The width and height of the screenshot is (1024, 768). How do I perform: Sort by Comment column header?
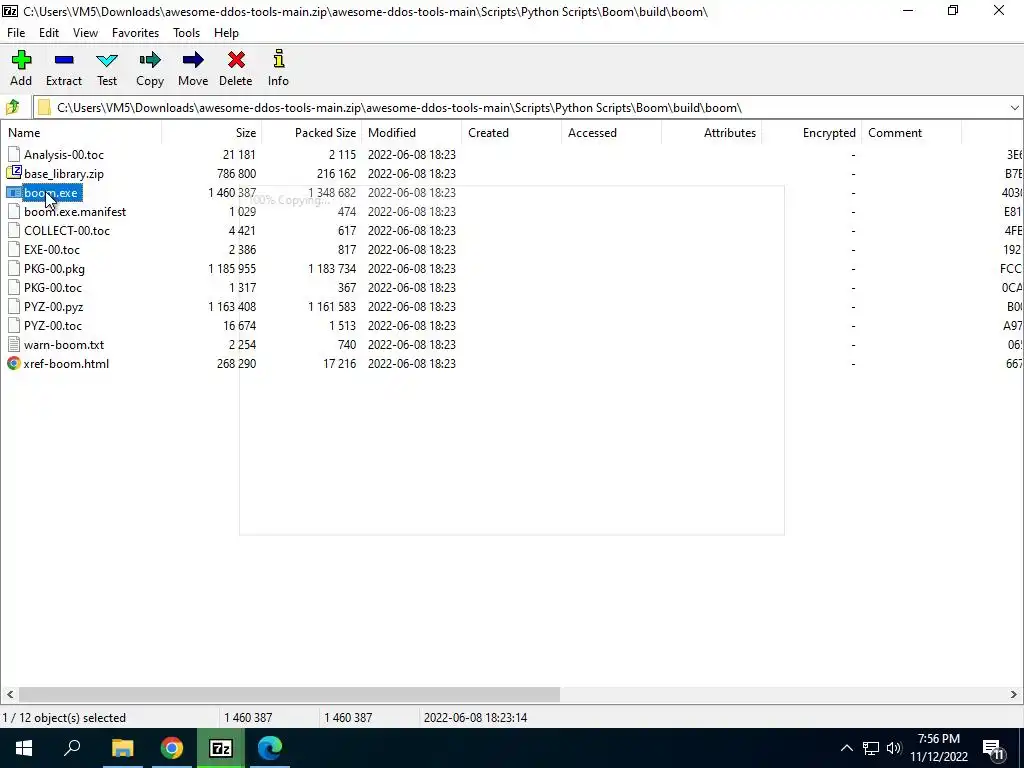pyautogui.click(x=911, y=133)
